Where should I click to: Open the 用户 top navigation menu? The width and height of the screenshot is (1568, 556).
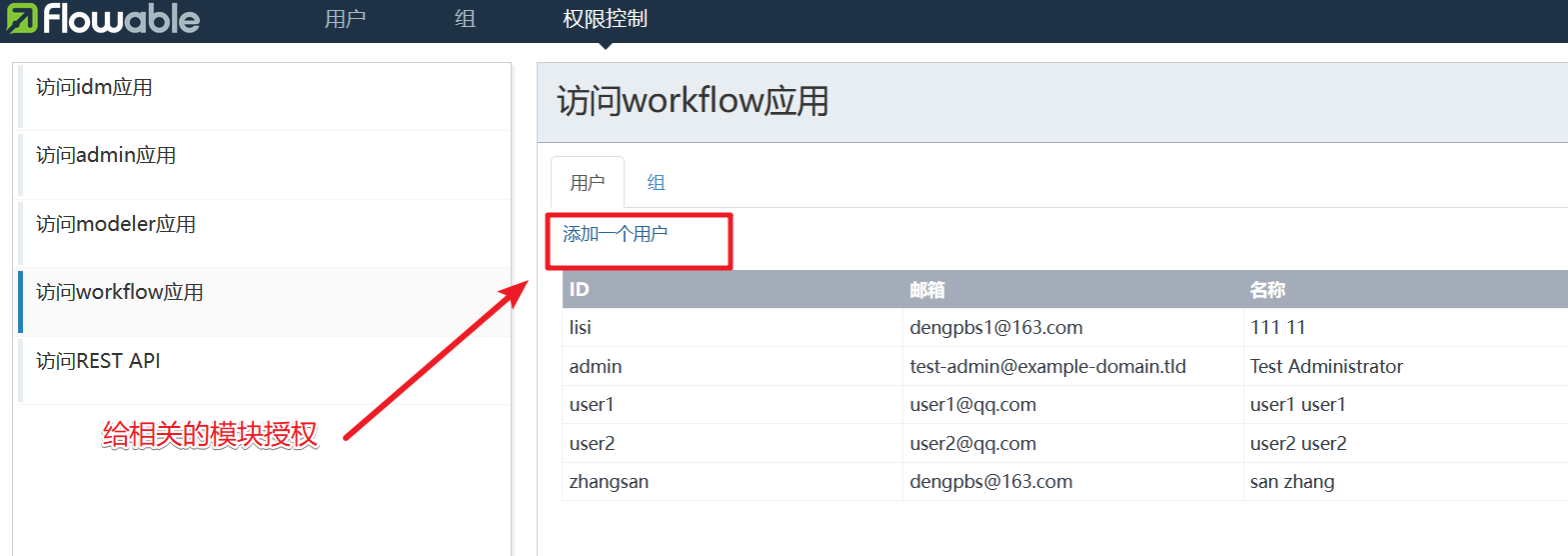(x=345, y=19)
